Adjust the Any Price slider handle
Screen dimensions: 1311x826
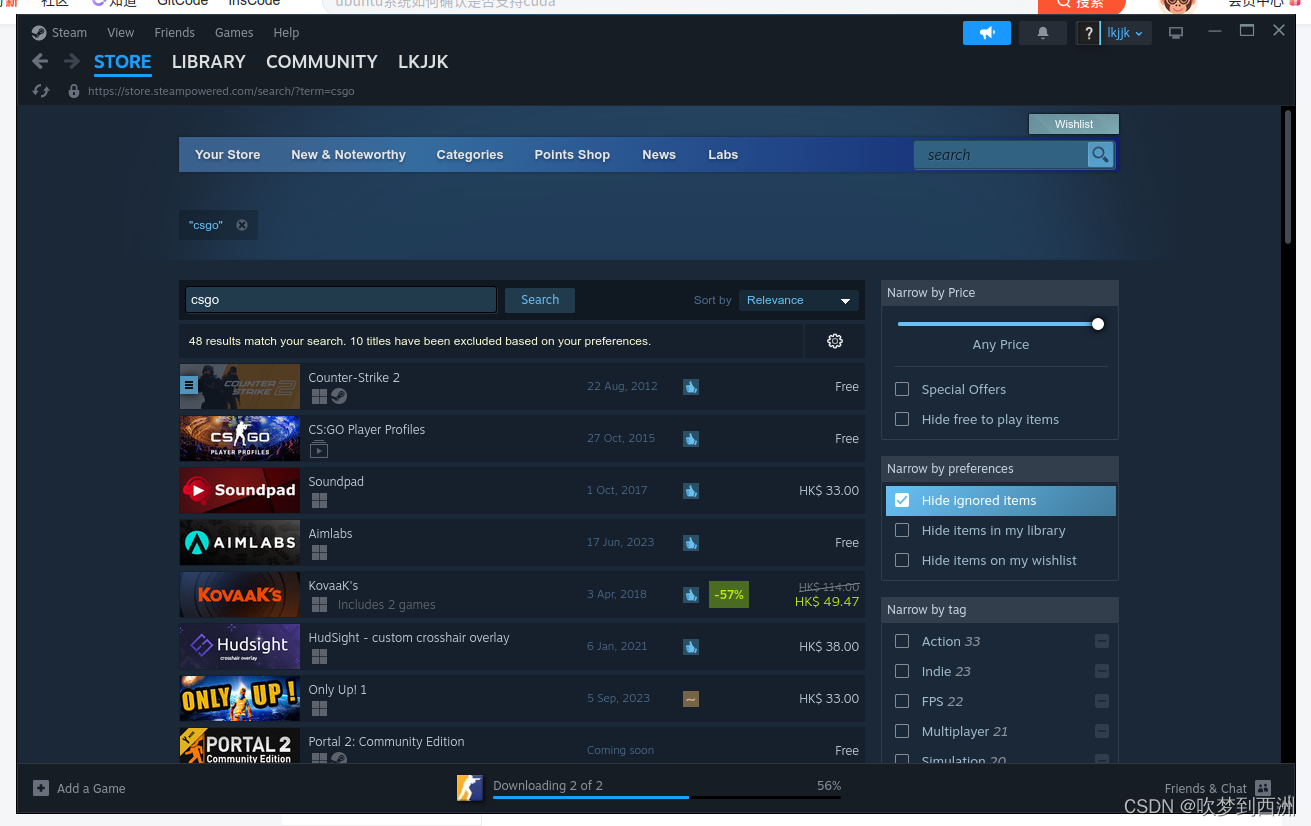[x=1098, y=324]
